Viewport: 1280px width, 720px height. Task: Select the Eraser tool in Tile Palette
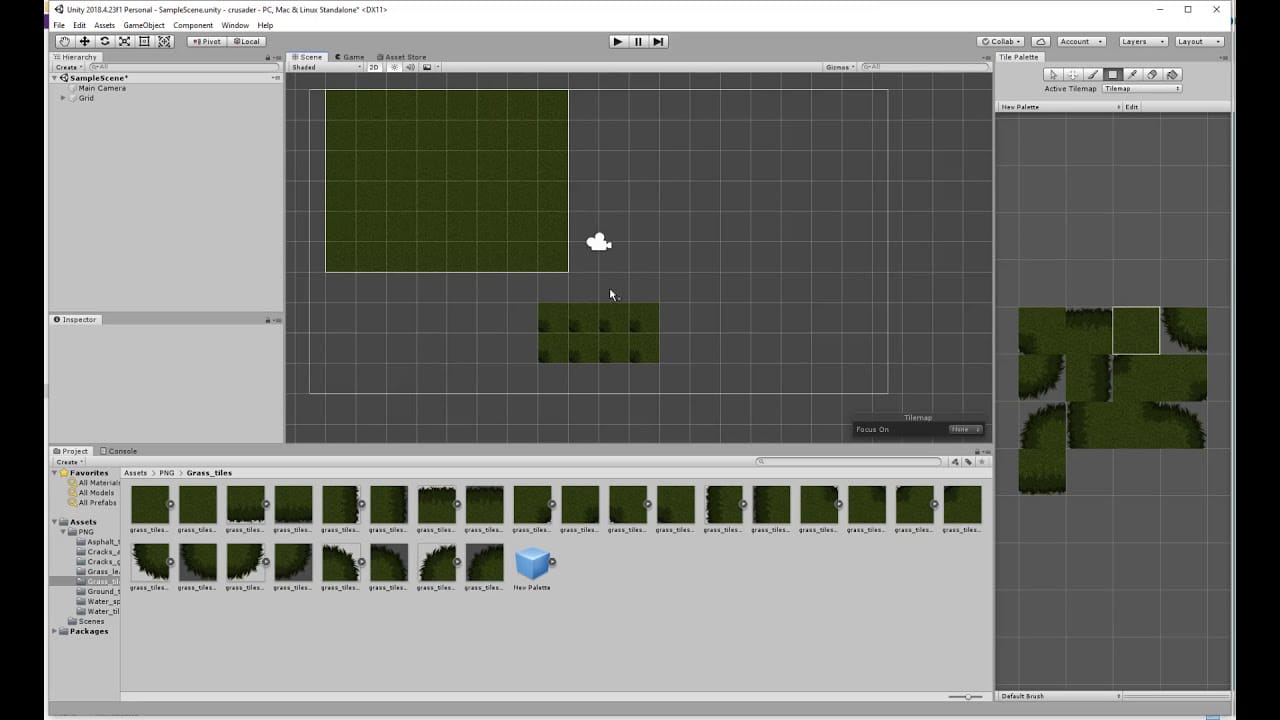[x=1152, y=74]
